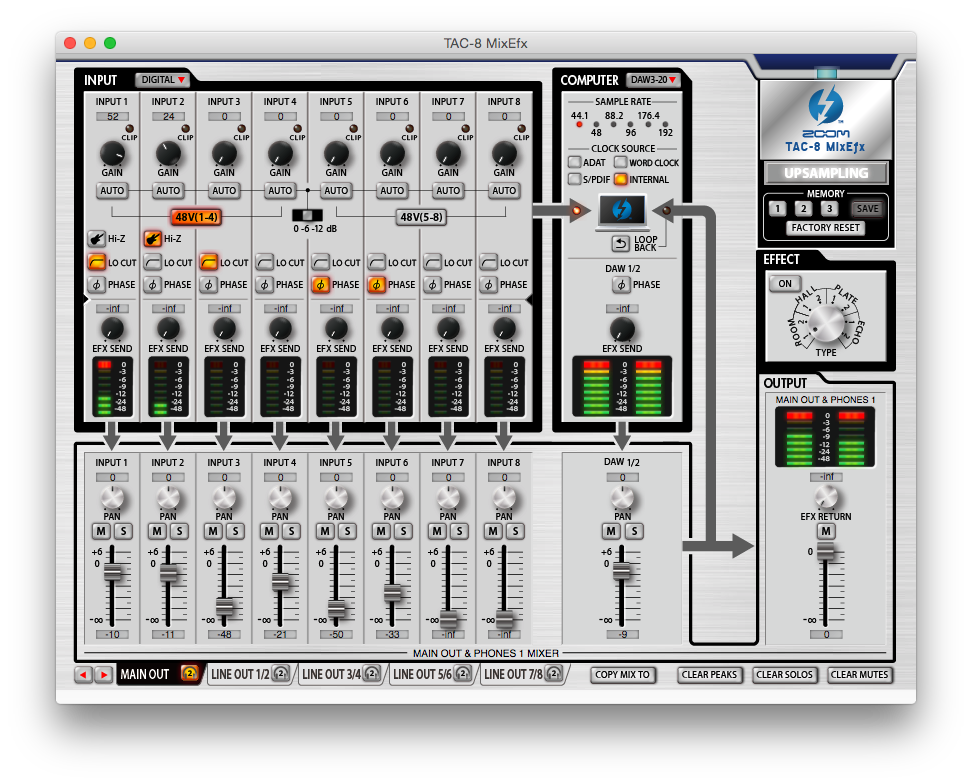Click CLEAR PEAKS button
972x784 pixels.
[x=709, y=675]
